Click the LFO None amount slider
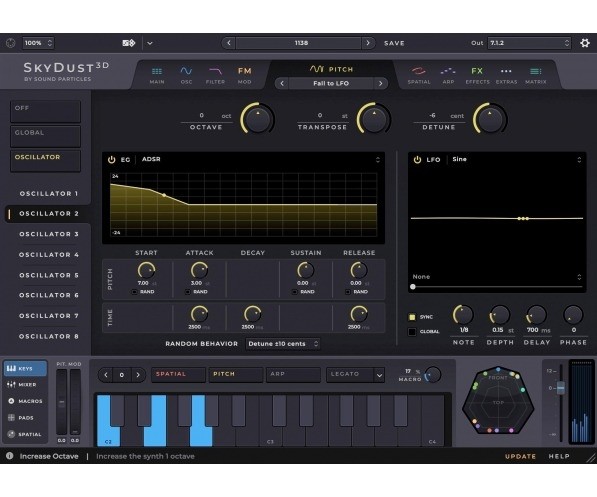The image size is (597, 497). point(497,287)
